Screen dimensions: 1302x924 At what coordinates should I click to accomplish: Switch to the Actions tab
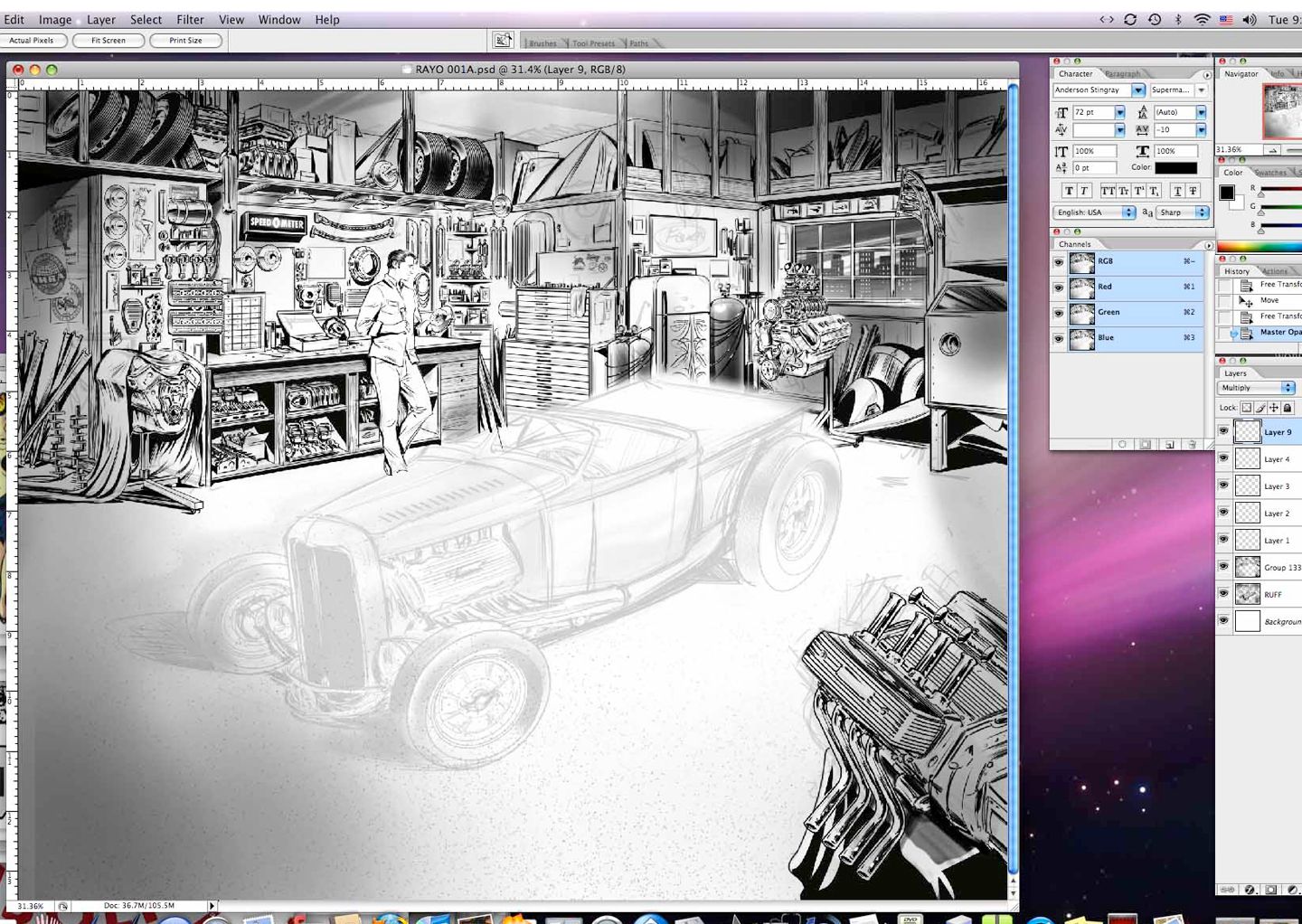1275,271
